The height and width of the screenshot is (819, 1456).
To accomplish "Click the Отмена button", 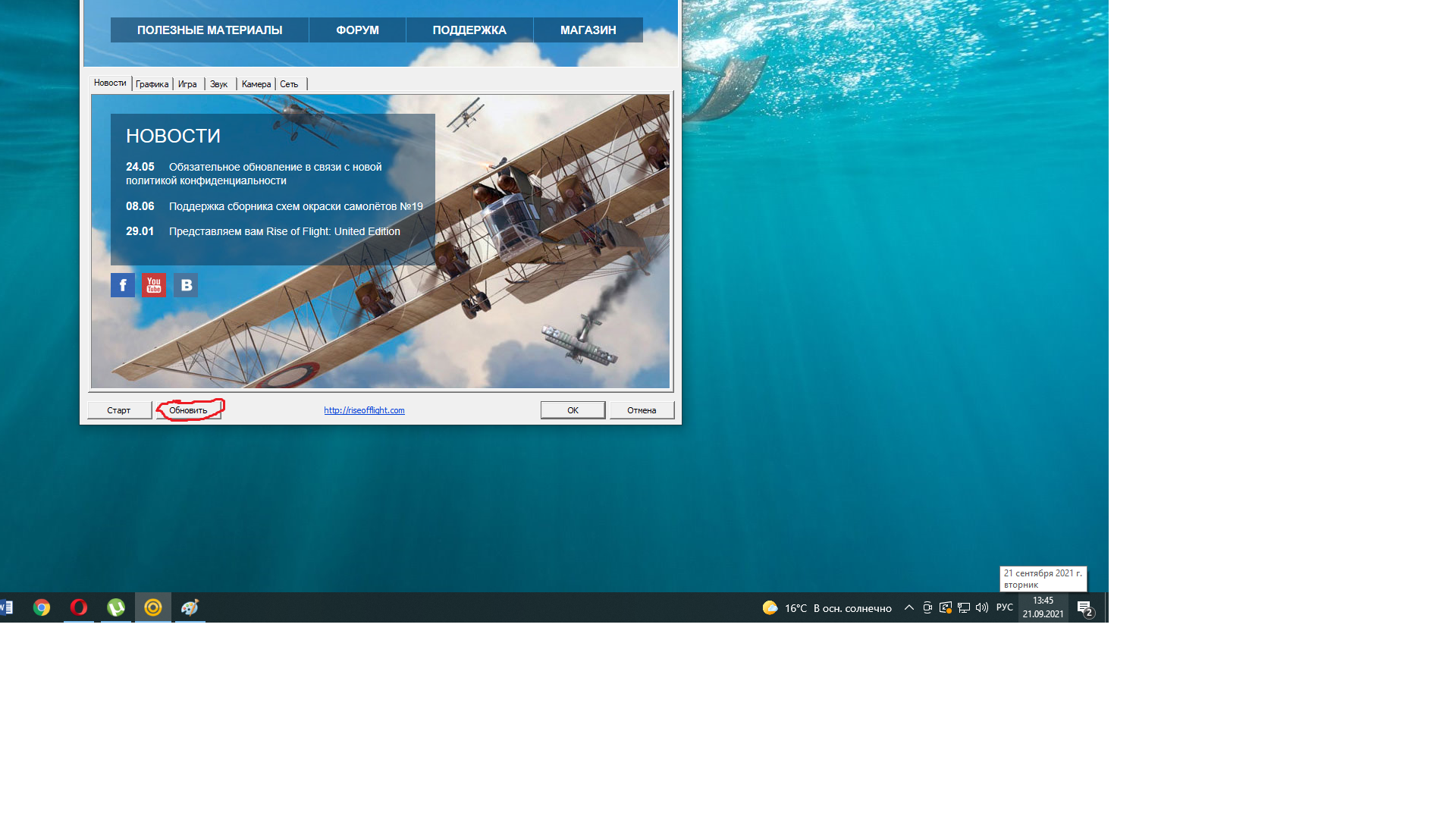I will click(642, 410).
